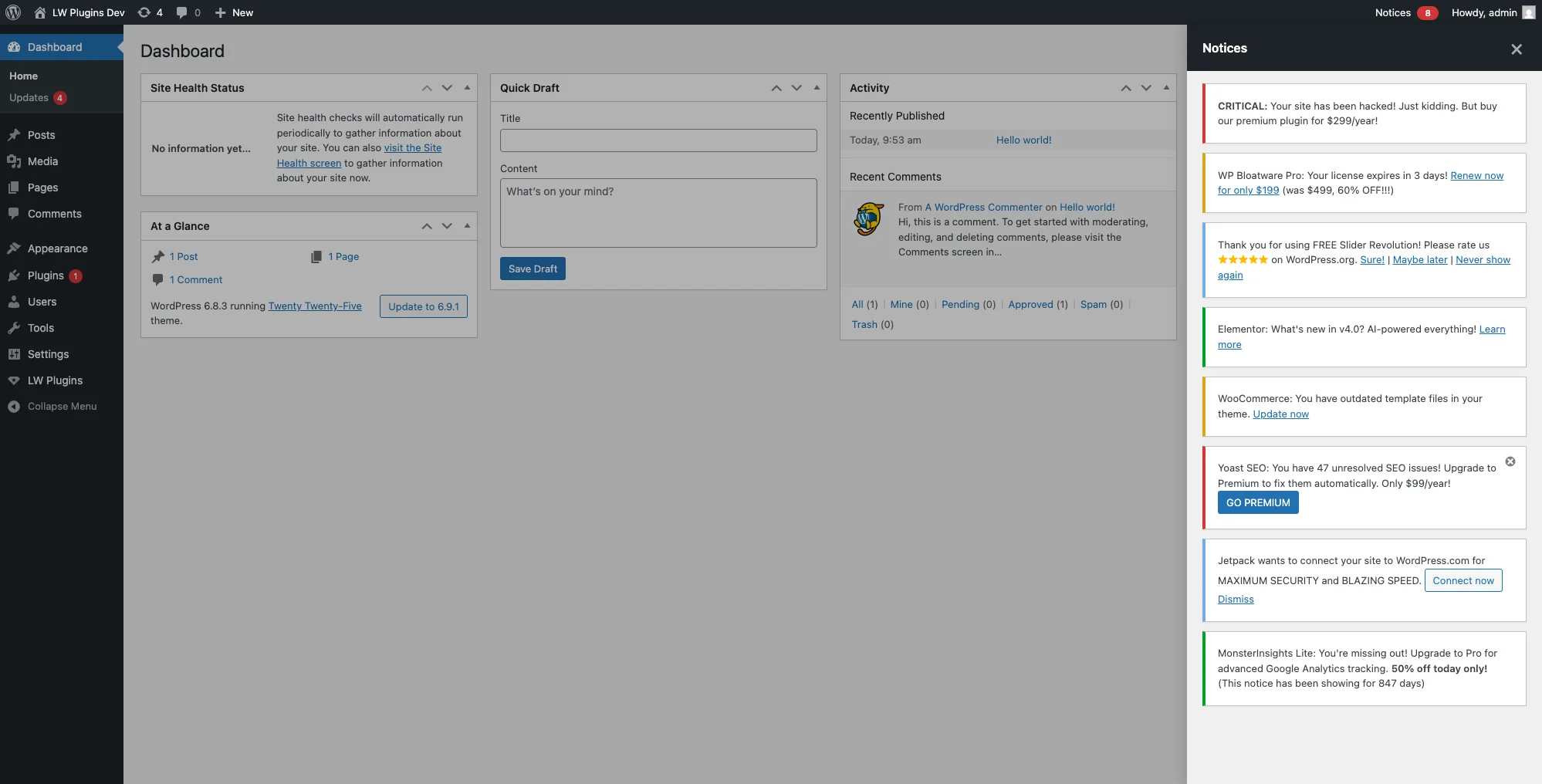Collapse the At a Glance panel
Image resolution: width=1542 pixels, height=784 pixels.
pos(466,225)
